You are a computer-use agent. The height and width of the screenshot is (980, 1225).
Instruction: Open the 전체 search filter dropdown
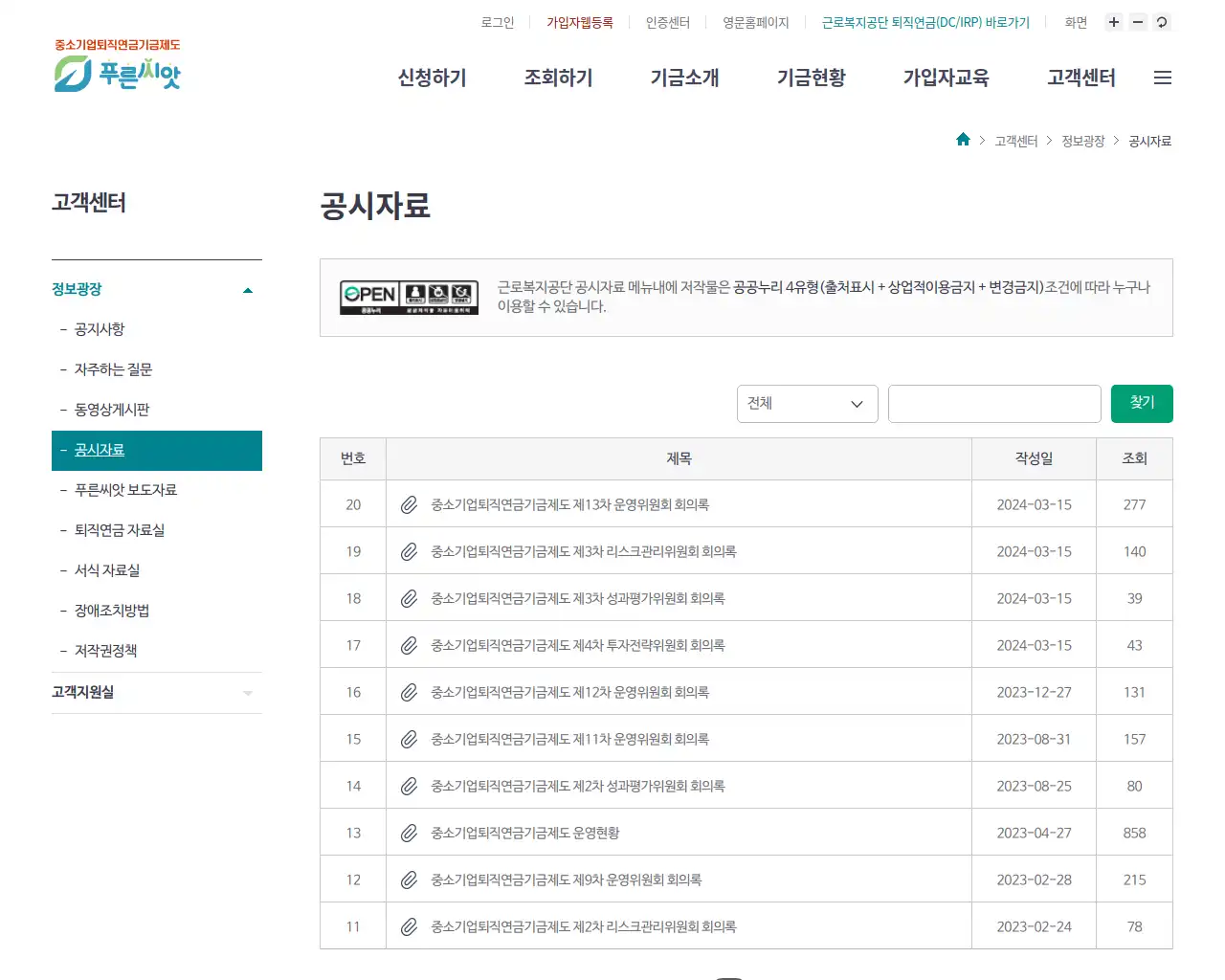tap(807, 403)
